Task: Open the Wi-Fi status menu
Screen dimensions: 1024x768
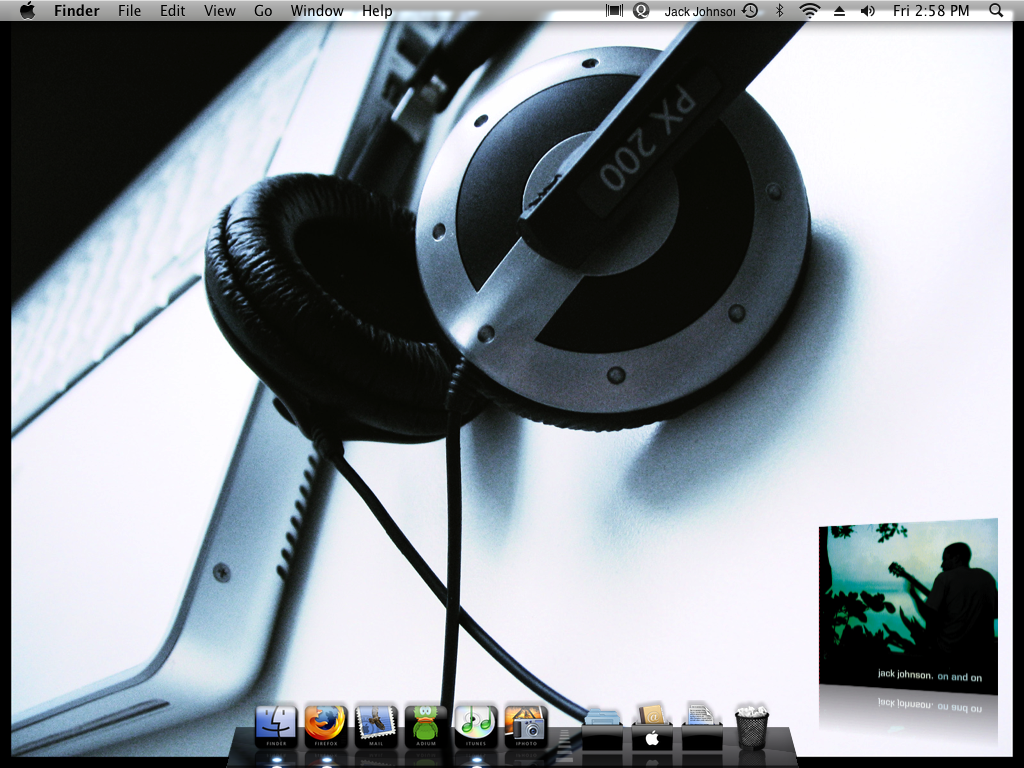Action: pos(810,10)
